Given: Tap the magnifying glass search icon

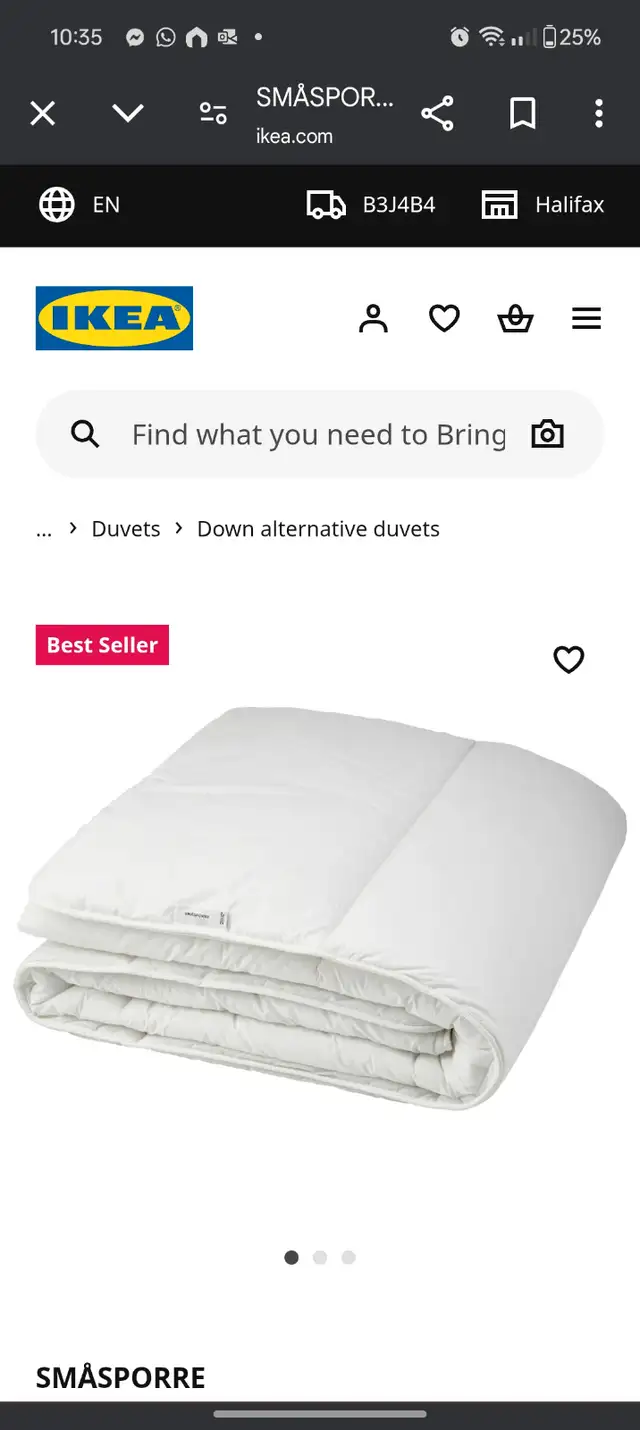Looking at the screenshot, I should tap(85, 434).
